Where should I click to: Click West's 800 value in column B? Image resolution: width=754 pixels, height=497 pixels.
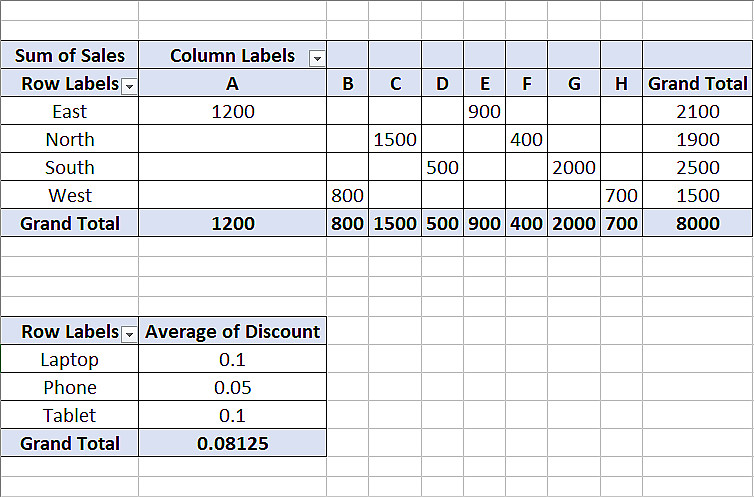coord(347,196)
